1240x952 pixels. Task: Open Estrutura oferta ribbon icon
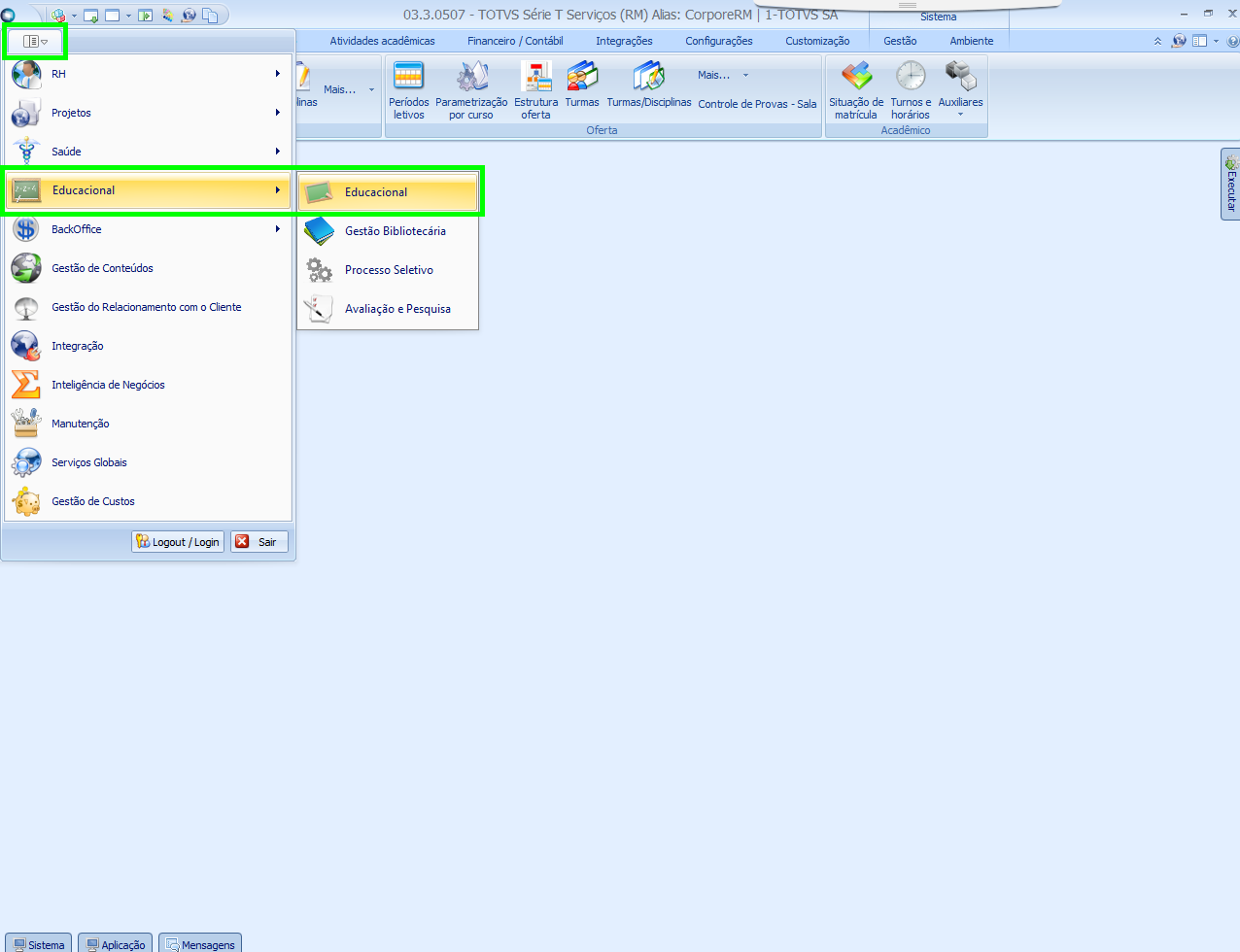[x=535, y=90]
